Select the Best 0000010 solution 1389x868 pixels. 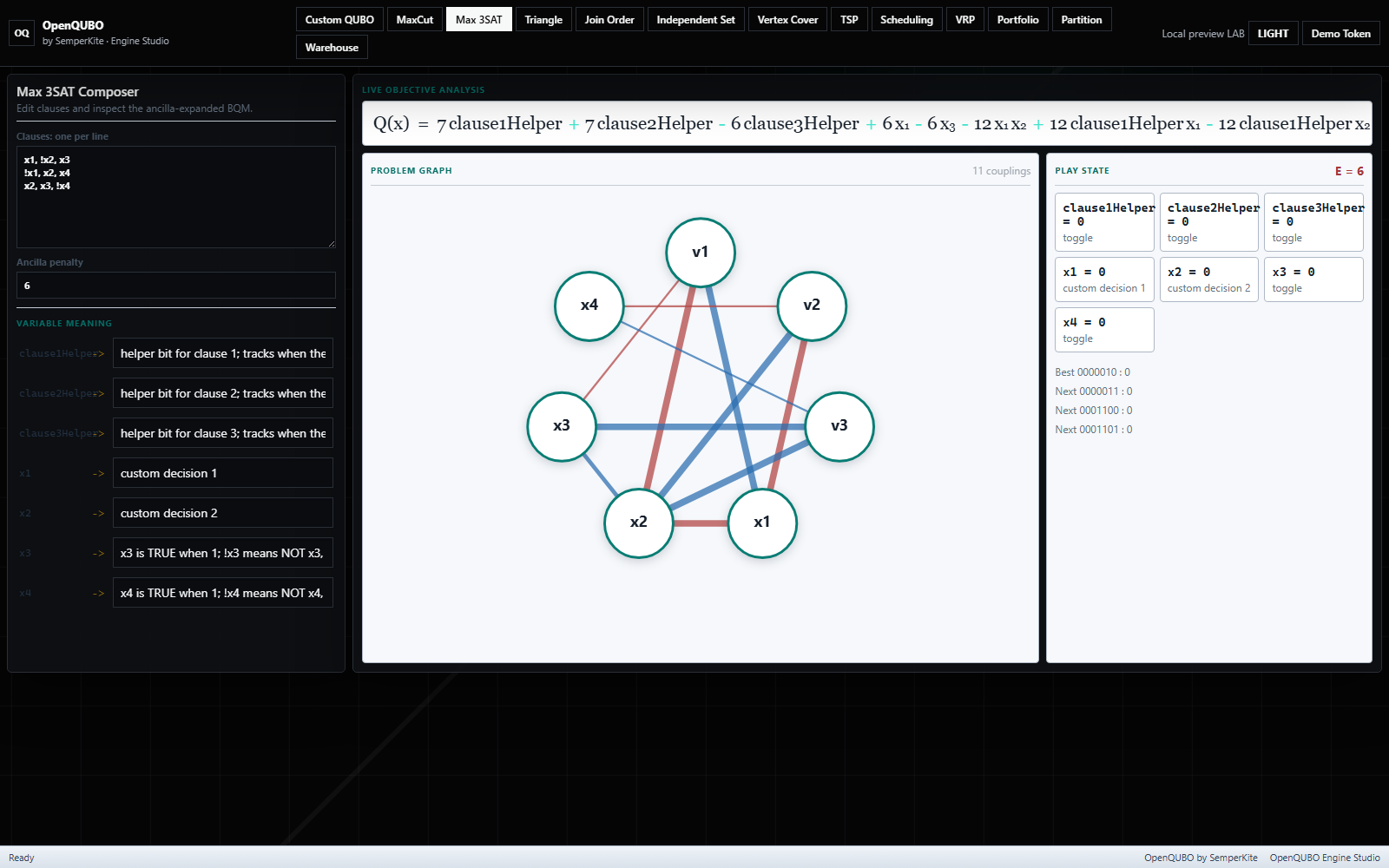click(1093, 372)
